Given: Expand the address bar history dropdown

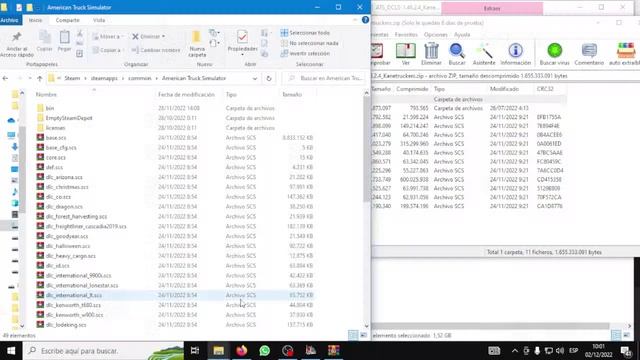Looking at the screenshot, I should coord(255,78).
